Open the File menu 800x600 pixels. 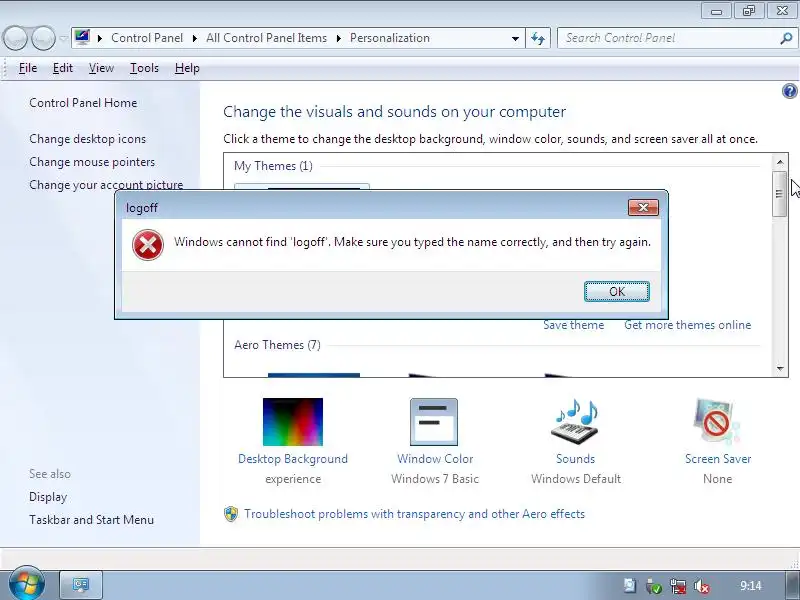(28, 68)
